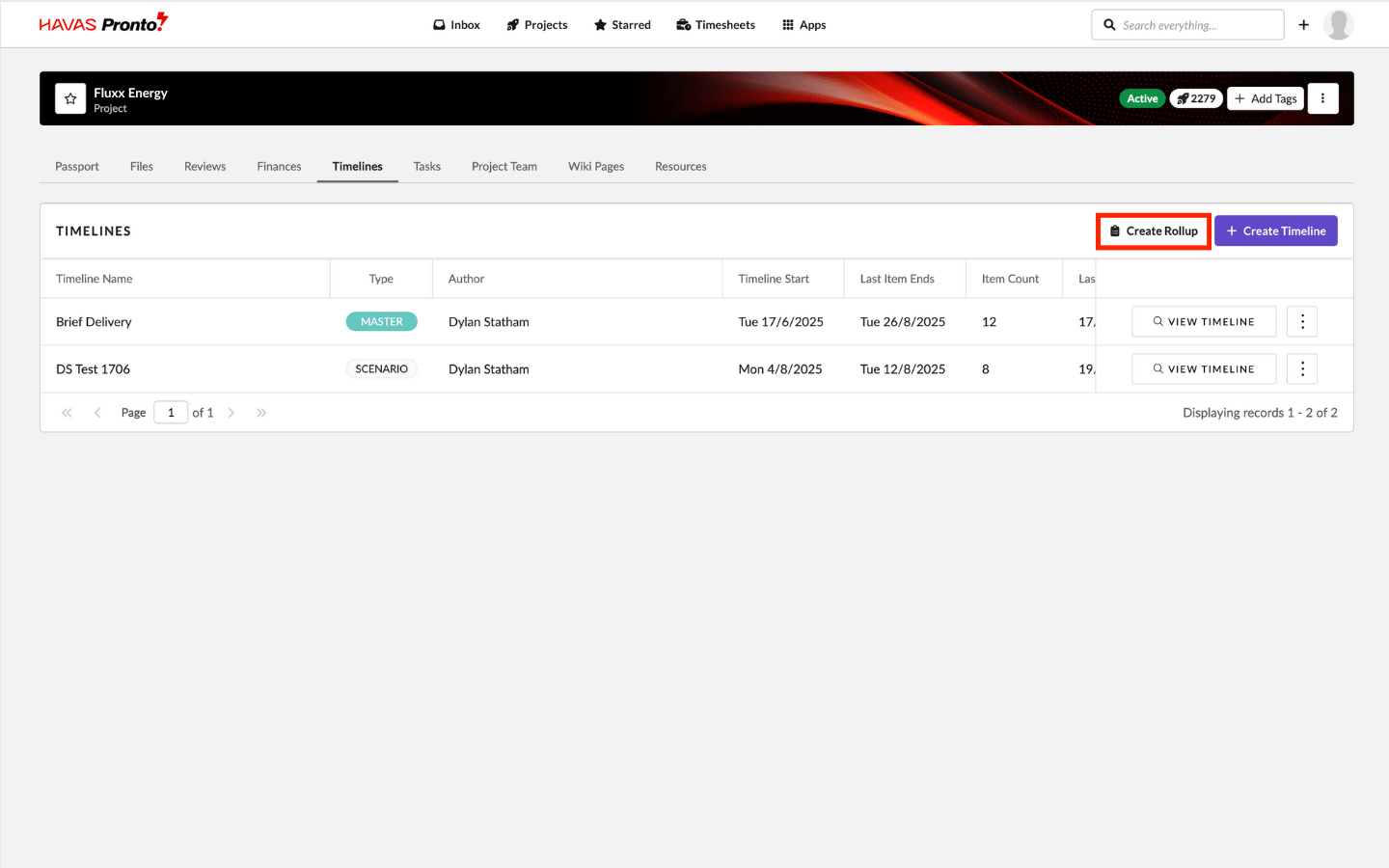This screenshot has width=1389, height=868.
Task: Select the Timelines tab
Action: click(358, 166)
